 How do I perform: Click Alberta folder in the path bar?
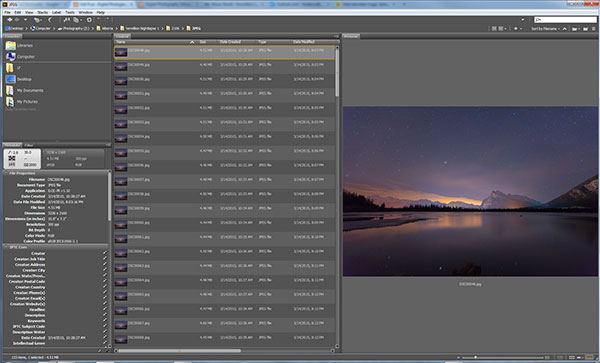108,28
